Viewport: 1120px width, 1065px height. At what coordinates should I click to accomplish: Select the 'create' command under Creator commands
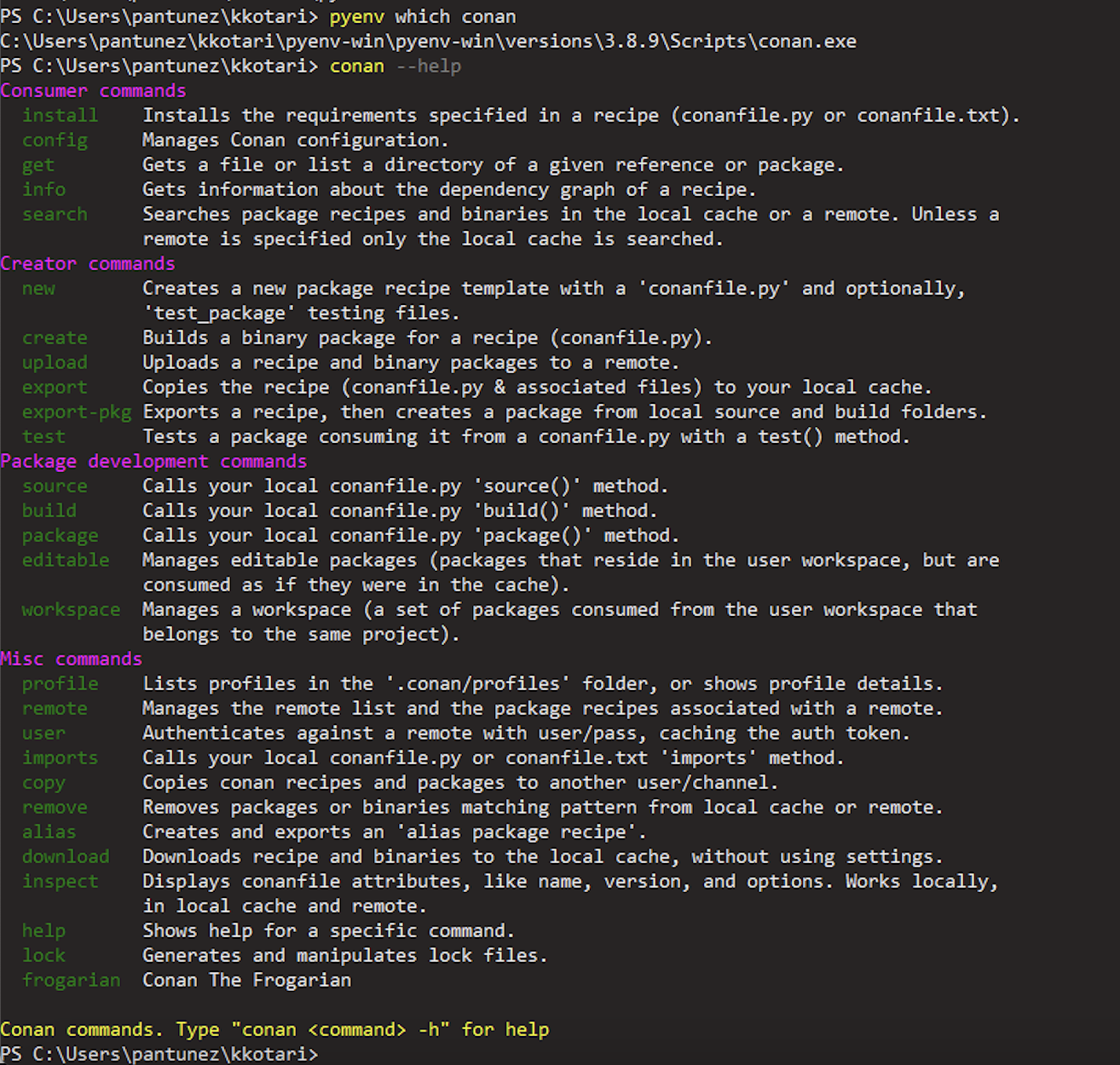55,337
